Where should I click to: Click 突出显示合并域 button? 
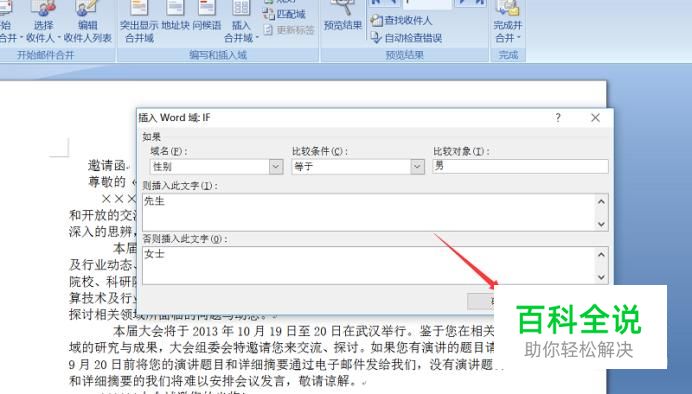[139, 22]
